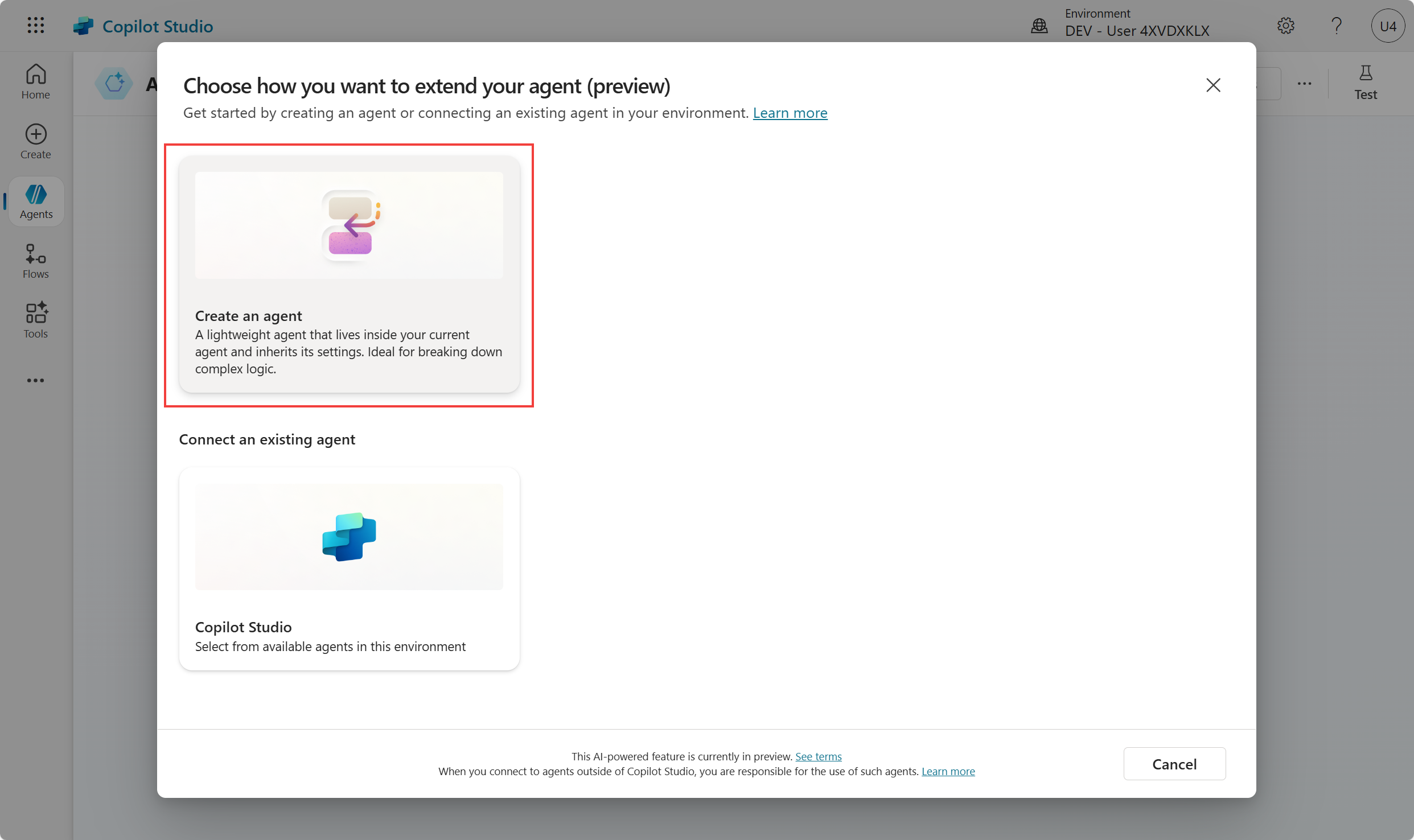The height and width of the screenshot is (840, 1414).
Task: Open the settings gear icon
Action: [x=1285, y=26]
